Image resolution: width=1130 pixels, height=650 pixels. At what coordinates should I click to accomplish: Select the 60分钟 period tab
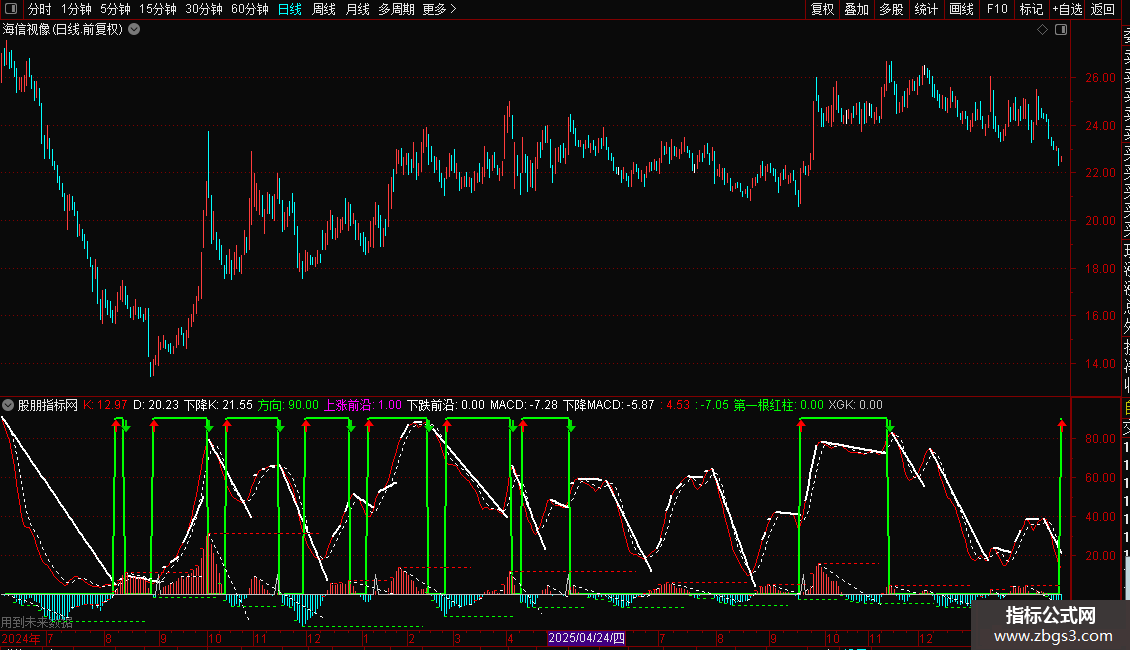pyautogui.click(x=249, y=9)
